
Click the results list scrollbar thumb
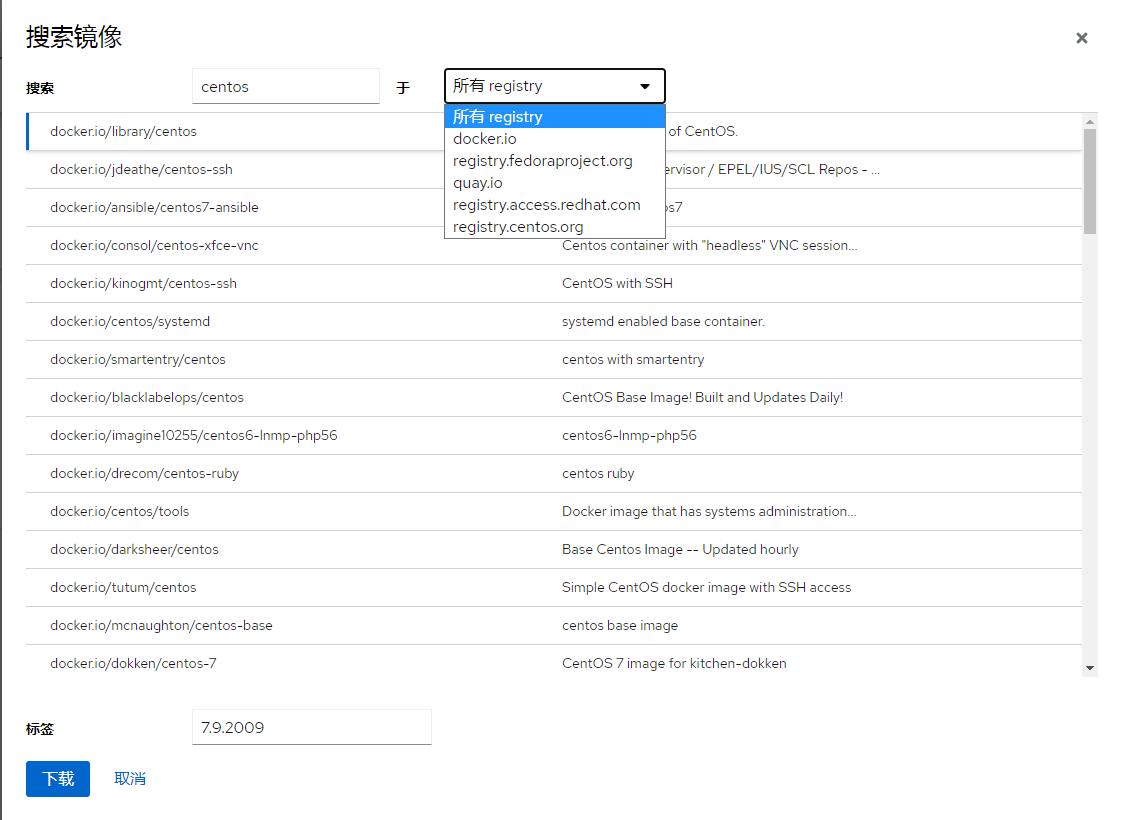[1090, 181]
